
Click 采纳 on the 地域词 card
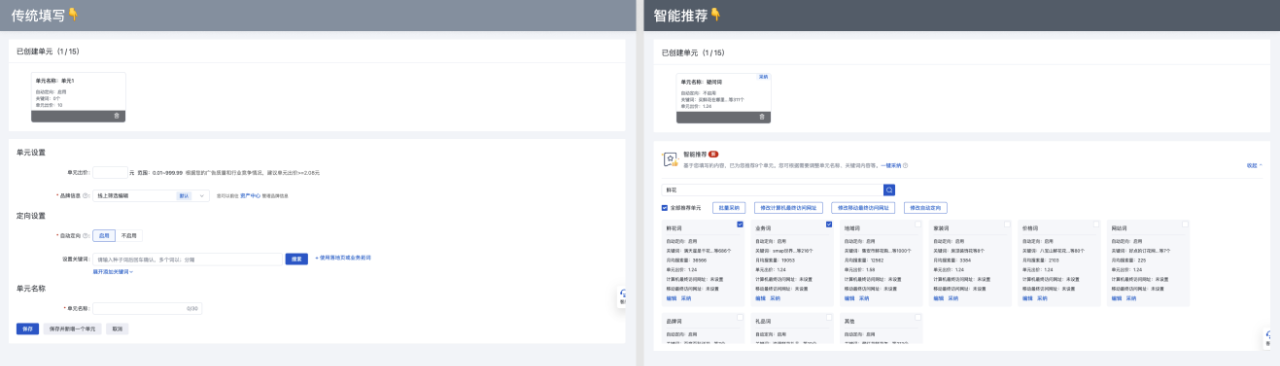863,298
